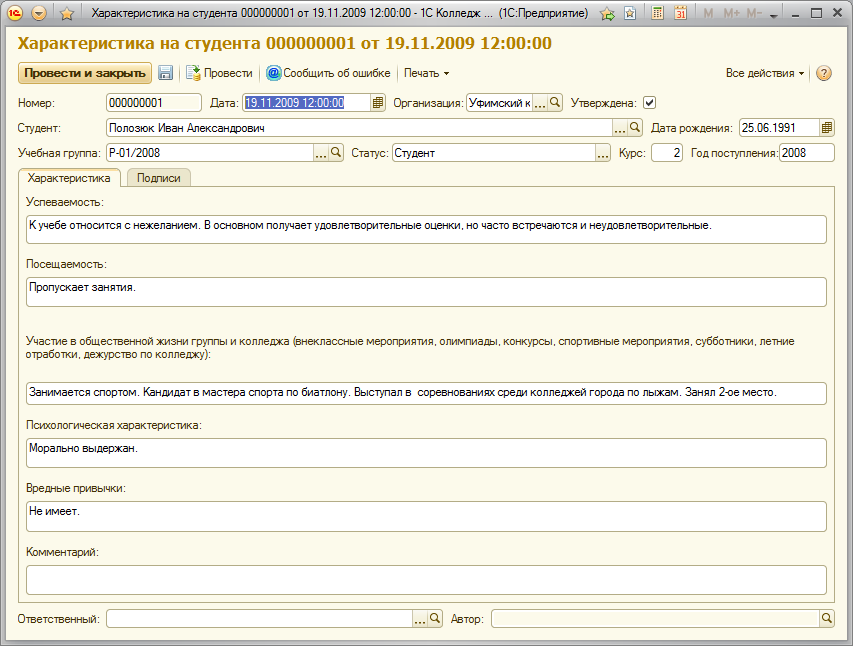Click the Комментарий: label
Viewport: 853px width, 646px height.
pyautogui.click(x=62, y=552)
